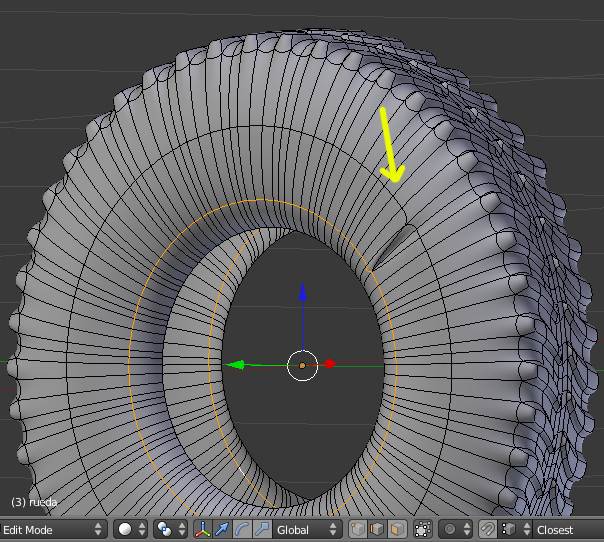Open the viewport shading sphere dropdown
604x542 pixels.
point(132,530)
